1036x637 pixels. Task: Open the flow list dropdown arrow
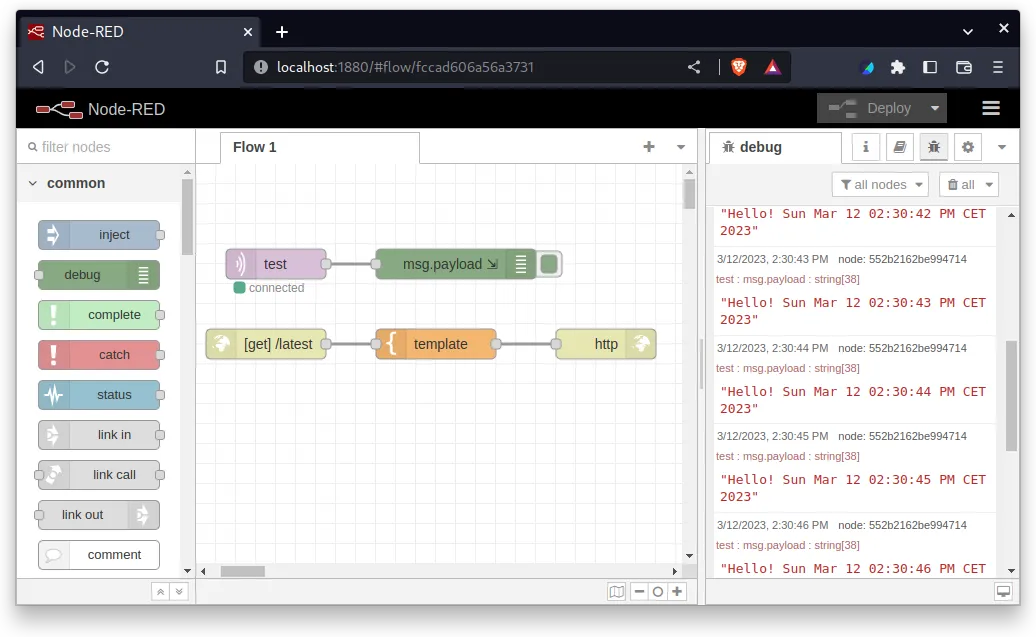681,147
